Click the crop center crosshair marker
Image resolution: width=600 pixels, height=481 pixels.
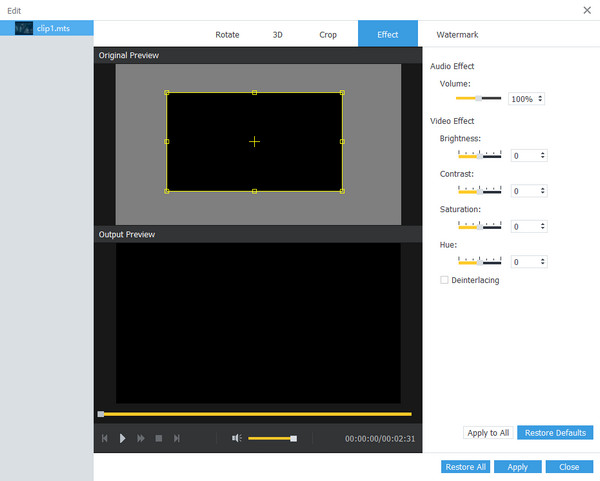tap(254, 142)
